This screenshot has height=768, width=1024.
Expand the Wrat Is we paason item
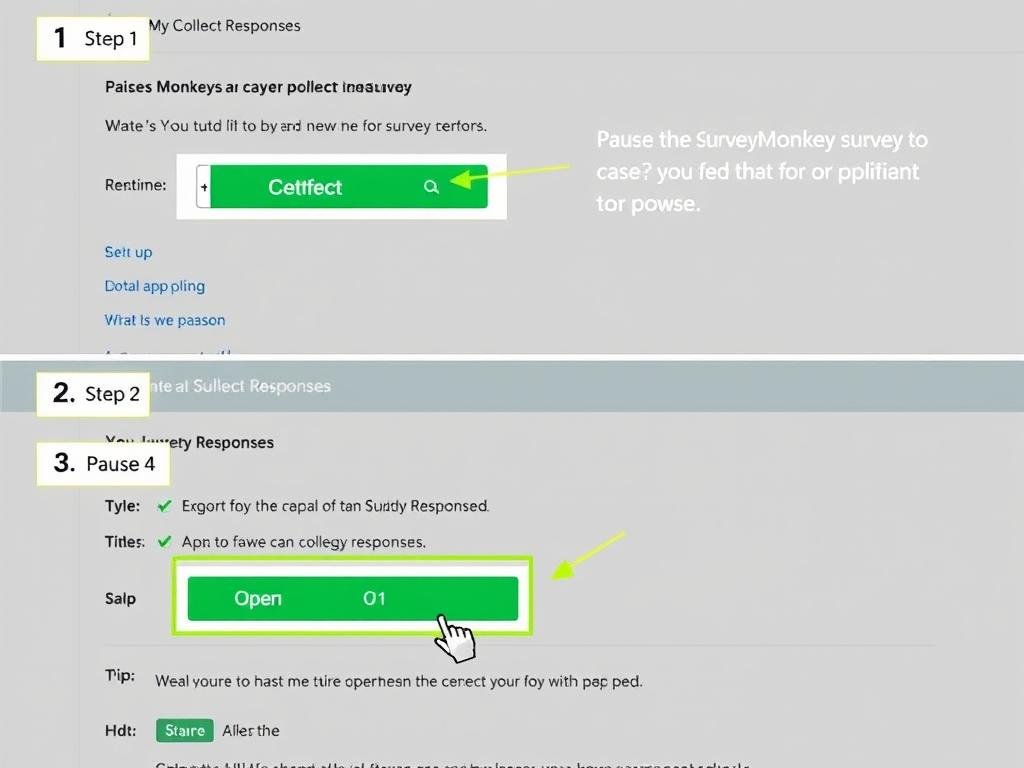(x=165, y=319)
